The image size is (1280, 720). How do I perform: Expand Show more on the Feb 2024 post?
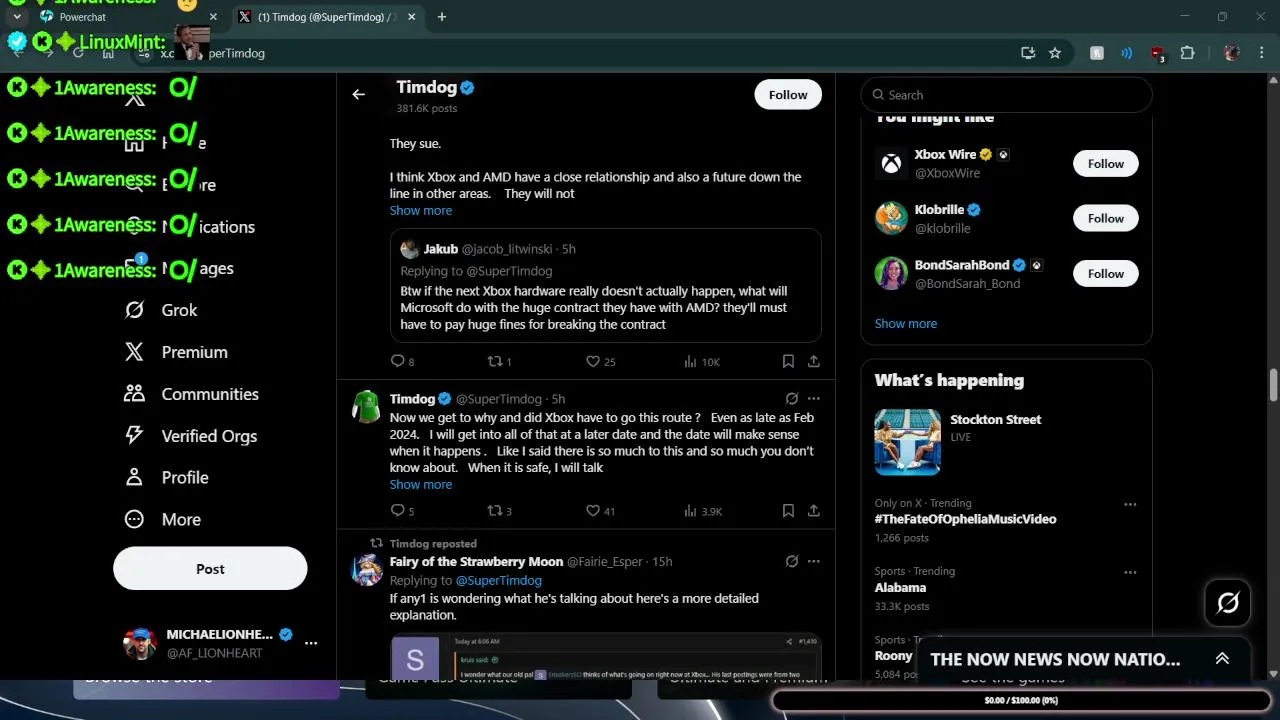click(x=420, y=484)
